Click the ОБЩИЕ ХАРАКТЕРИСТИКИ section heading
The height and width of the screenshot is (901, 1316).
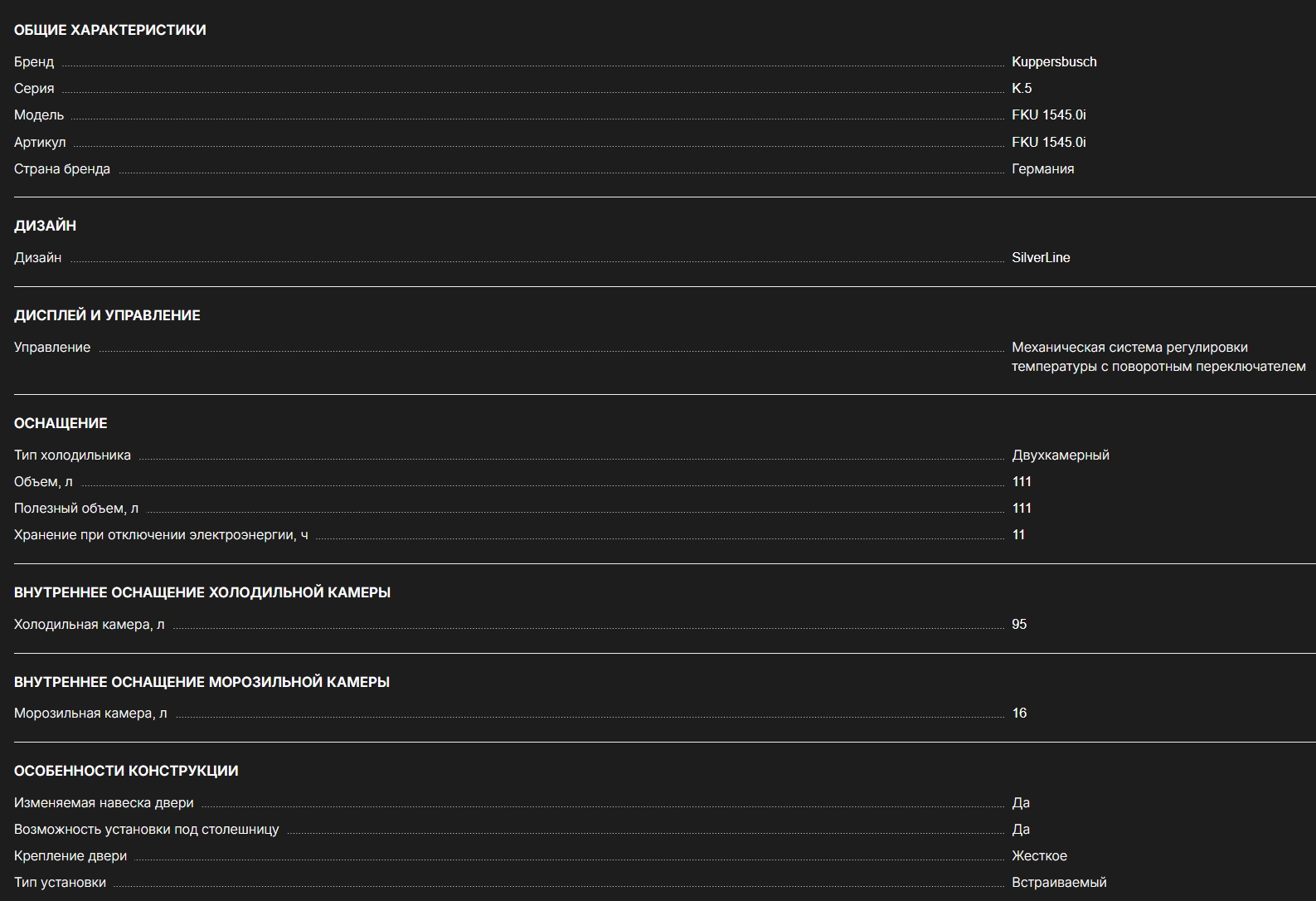110,30
